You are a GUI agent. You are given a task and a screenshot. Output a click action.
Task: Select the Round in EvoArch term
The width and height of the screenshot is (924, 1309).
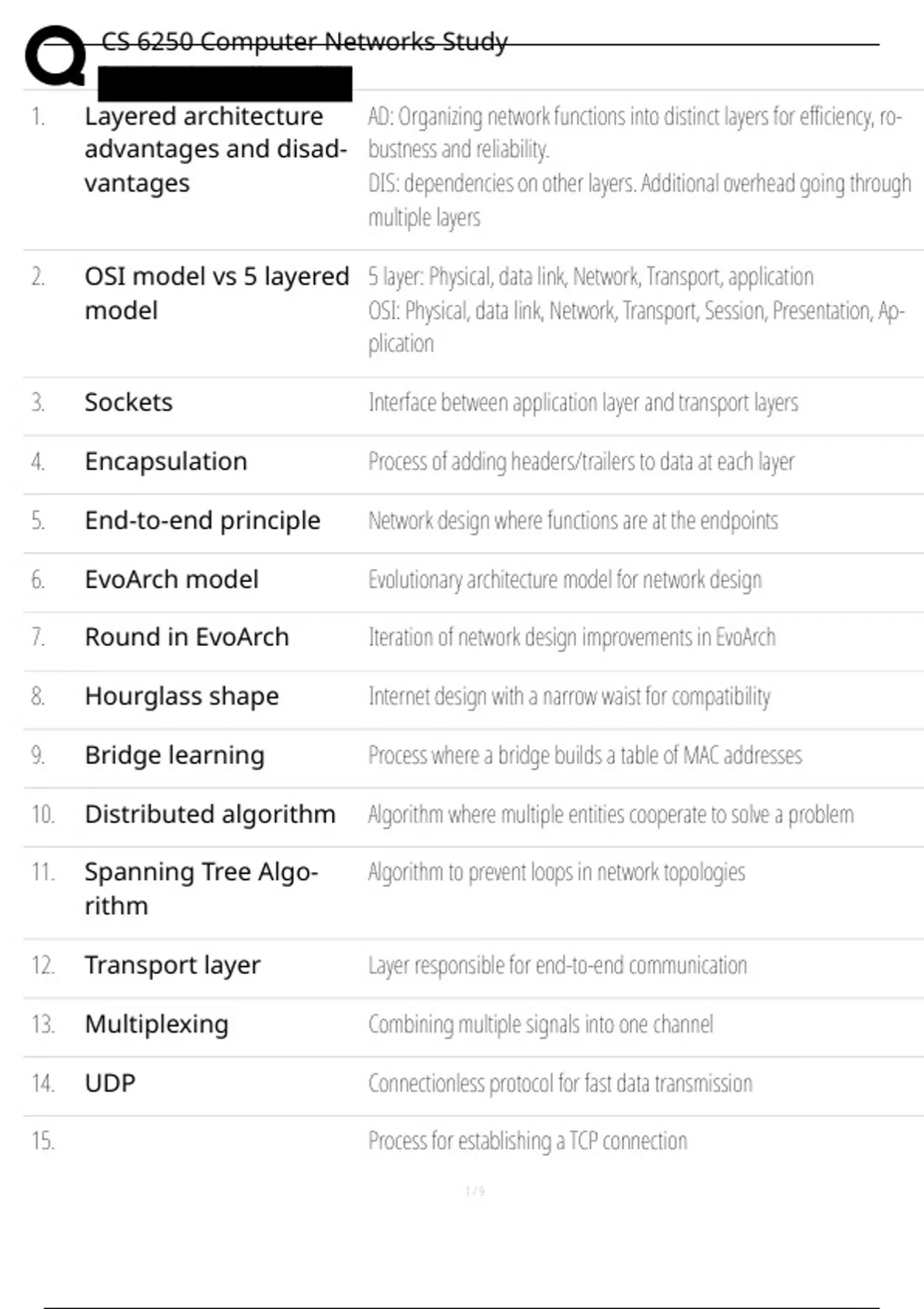click(x=186, y=638)
